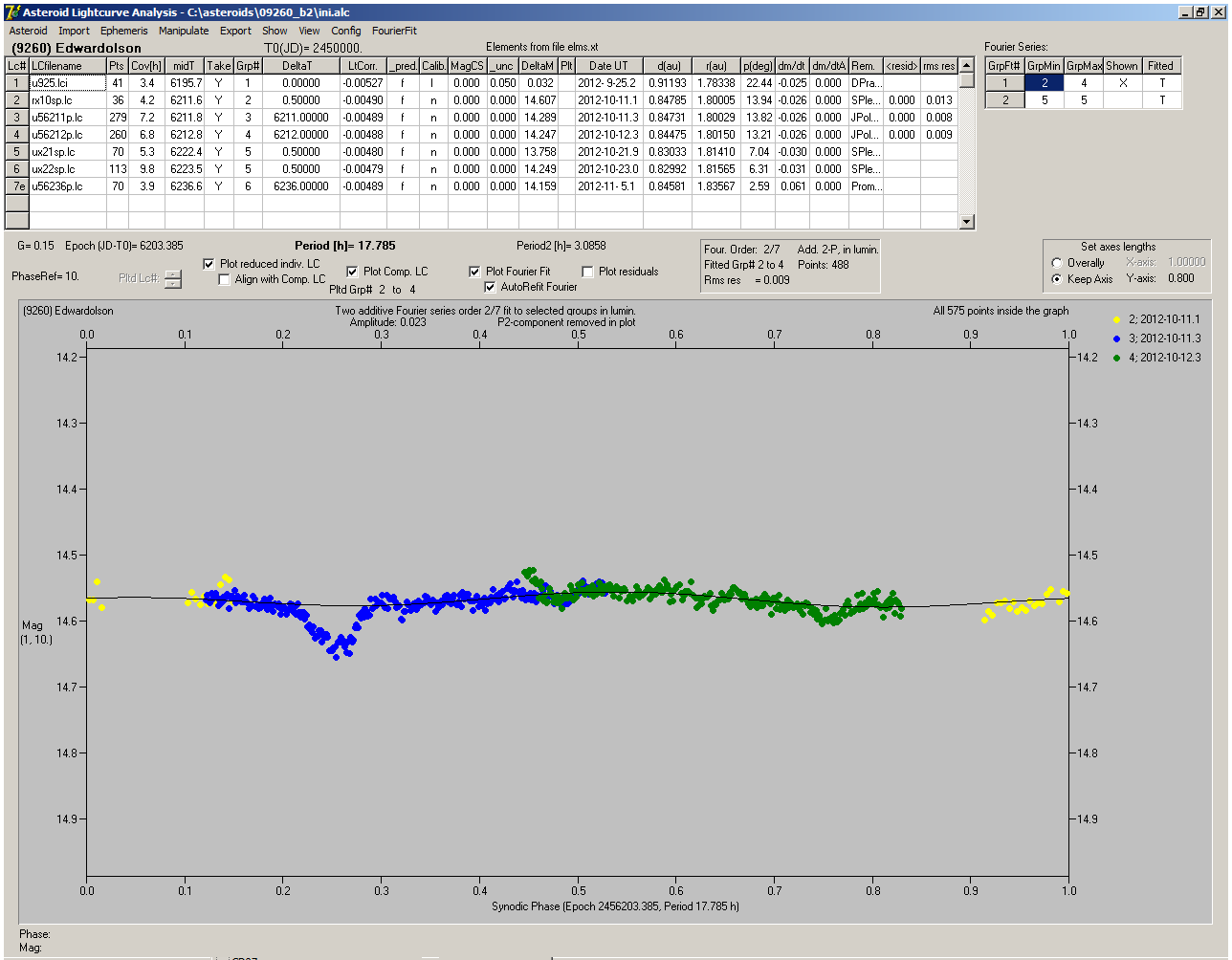Select file rx10sp.lc in the table
The image size is (1232, 960).
tap(67, 100)
